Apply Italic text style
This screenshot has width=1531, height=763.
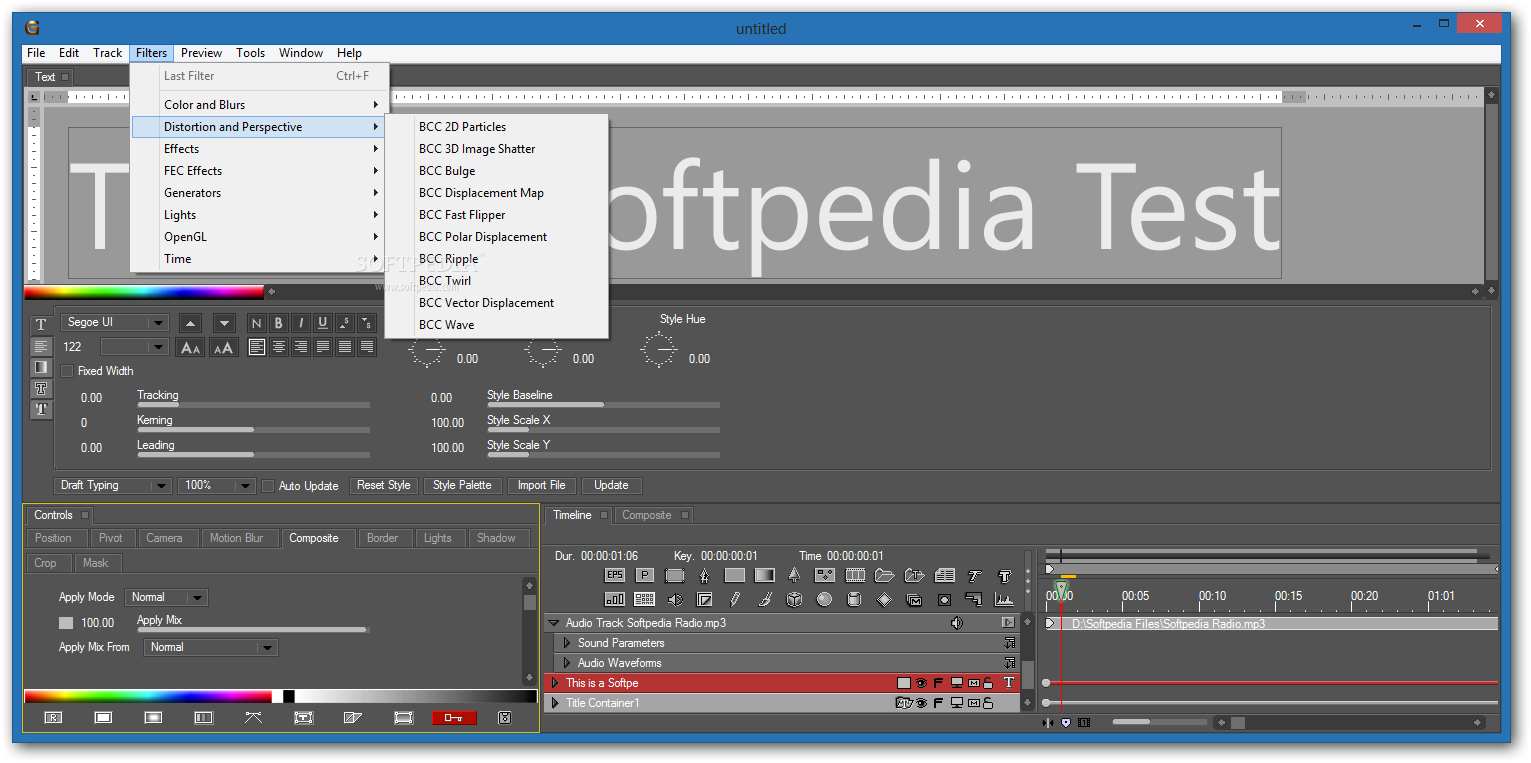click(x=301, y=322)
